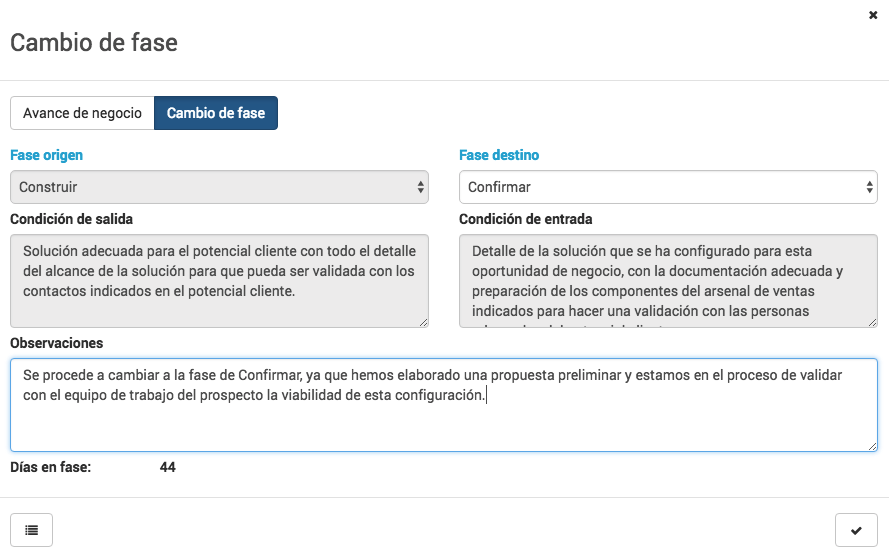Grab the Observaciones resize handle

(x=873, y=447)
